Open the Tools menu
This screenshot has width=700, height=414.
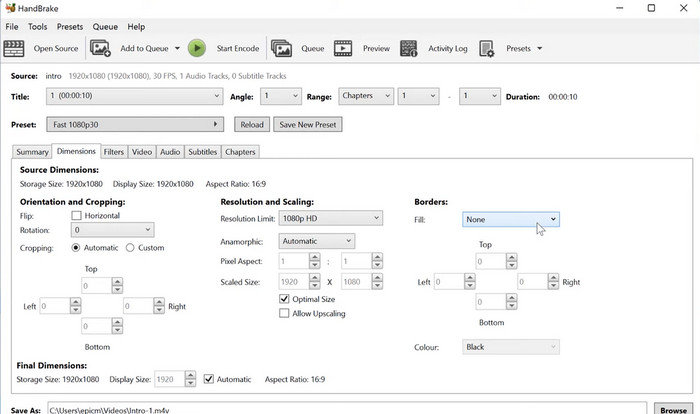[38, 27]
